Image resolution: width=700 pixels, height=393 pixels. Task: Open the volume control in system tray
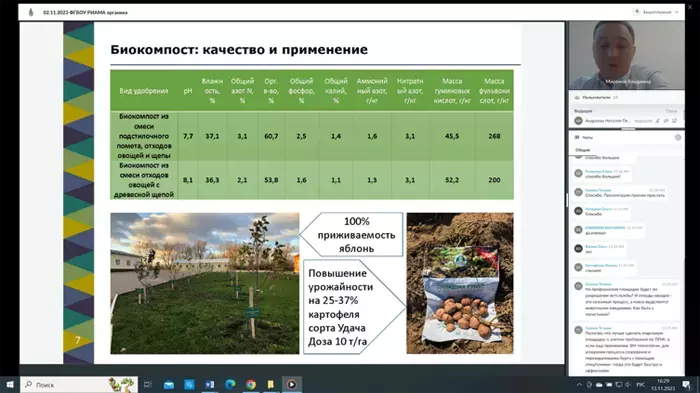pos(628,385)
